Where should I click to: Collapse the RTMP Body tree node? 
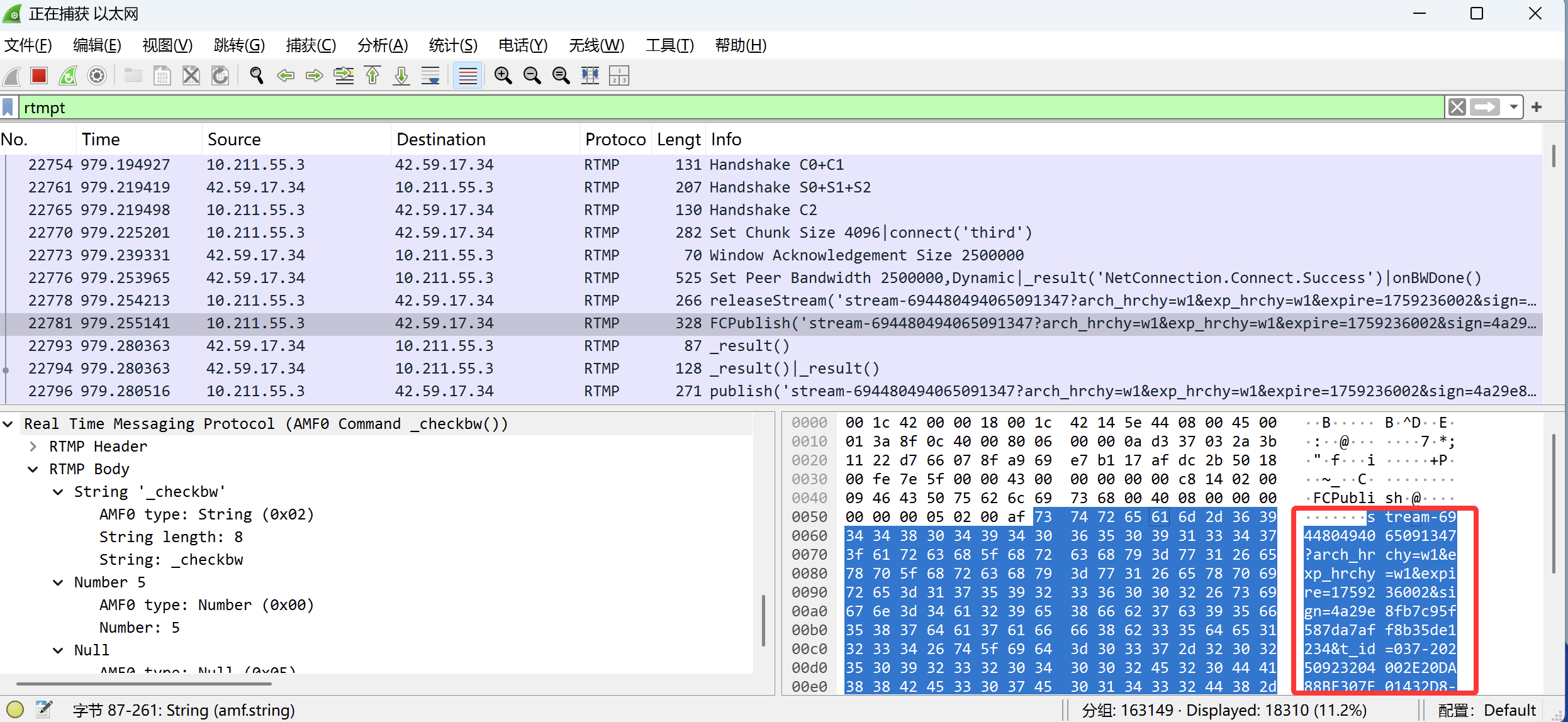33,469
